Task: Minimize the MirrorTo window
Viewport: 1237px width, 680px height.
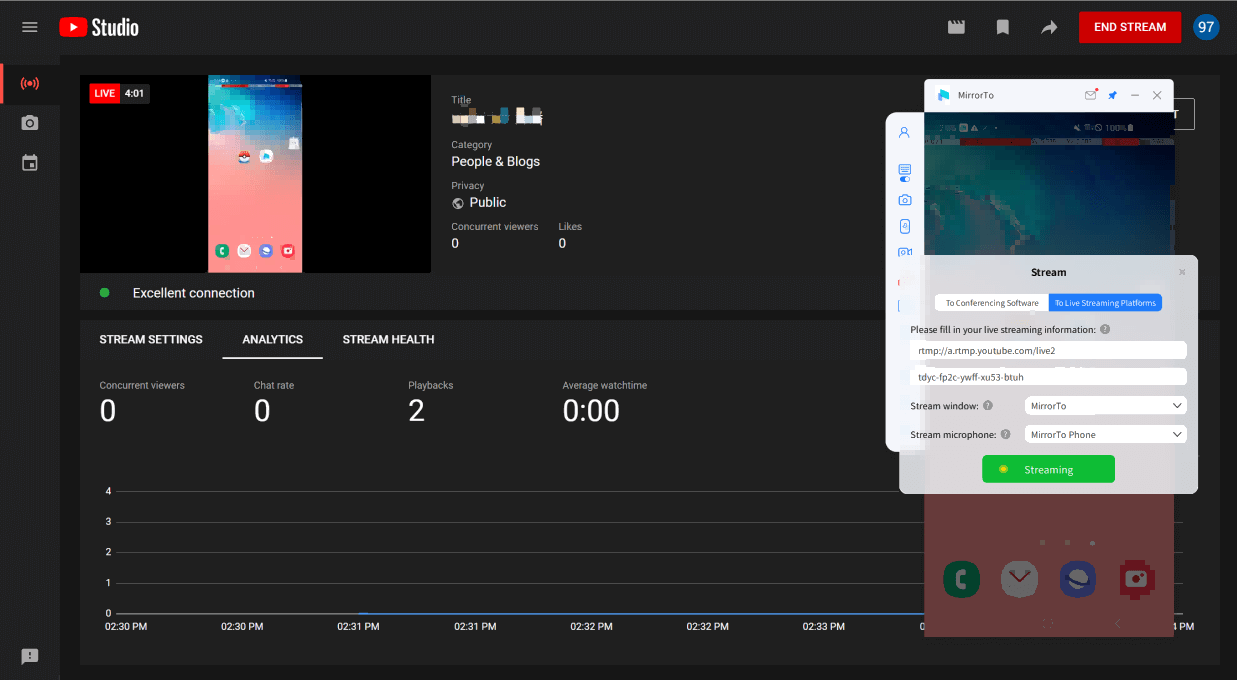Action: (x=1135, y=95)
